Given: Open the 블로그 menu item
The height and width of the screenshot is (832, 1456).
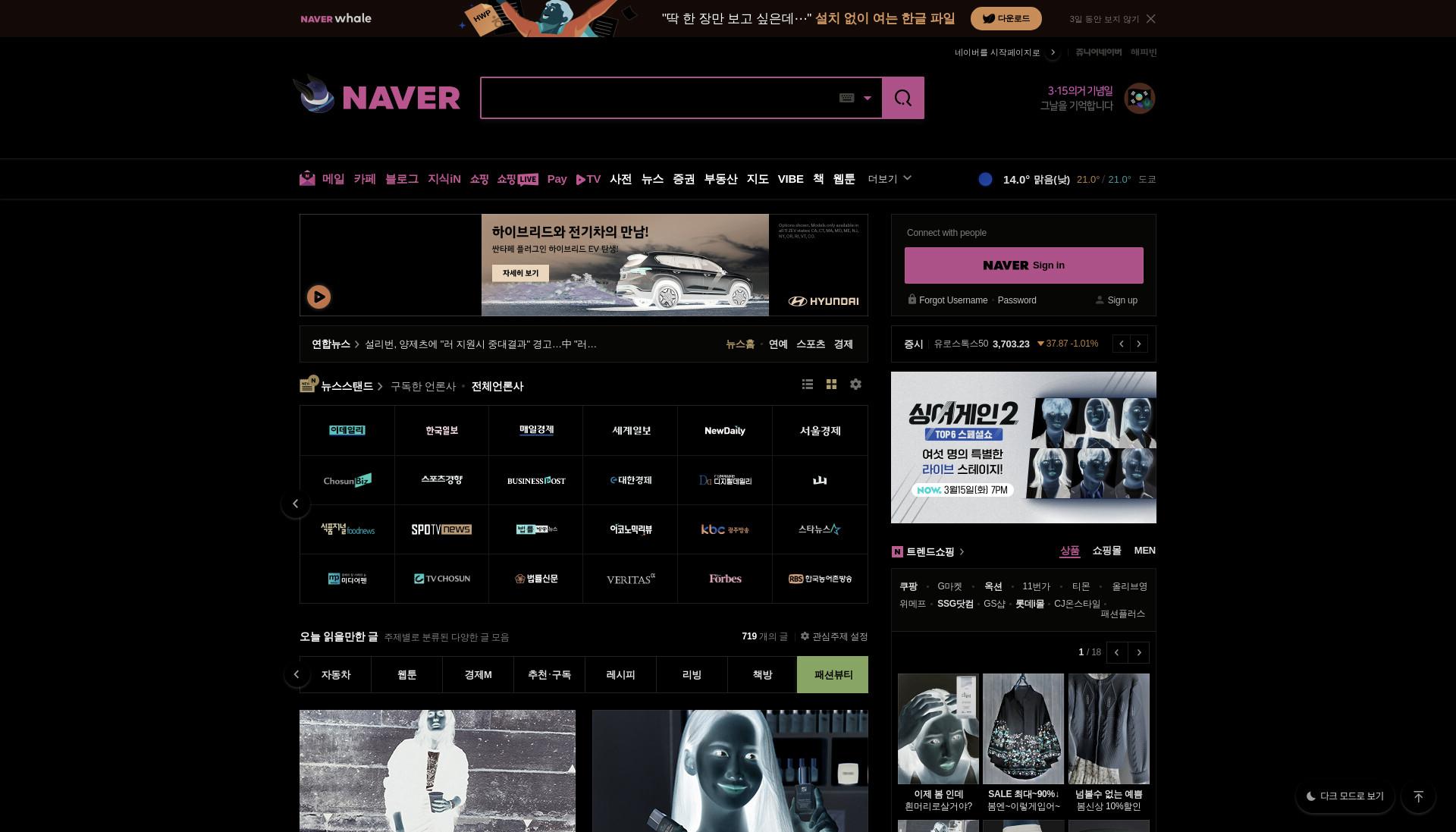Looking at the screenshot, I should (x=402, y=179).
